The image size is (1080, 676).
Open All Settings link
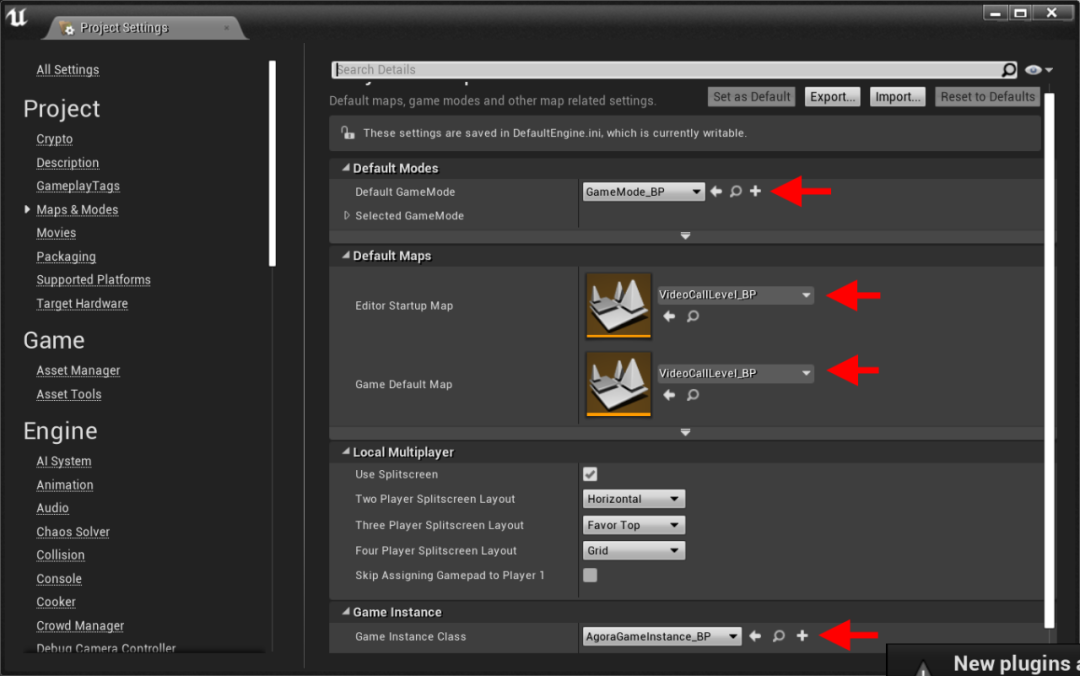click(68, 70)
